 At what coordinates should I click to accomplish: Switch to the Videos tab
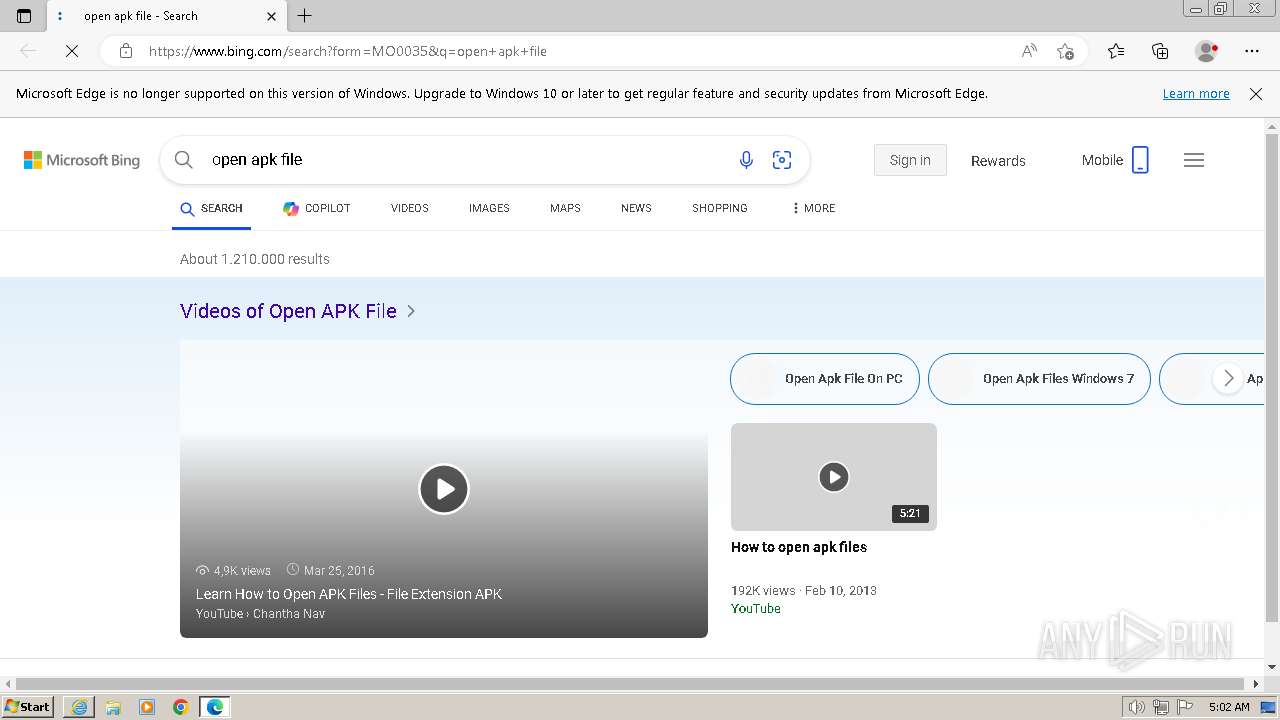click(410, 208)
